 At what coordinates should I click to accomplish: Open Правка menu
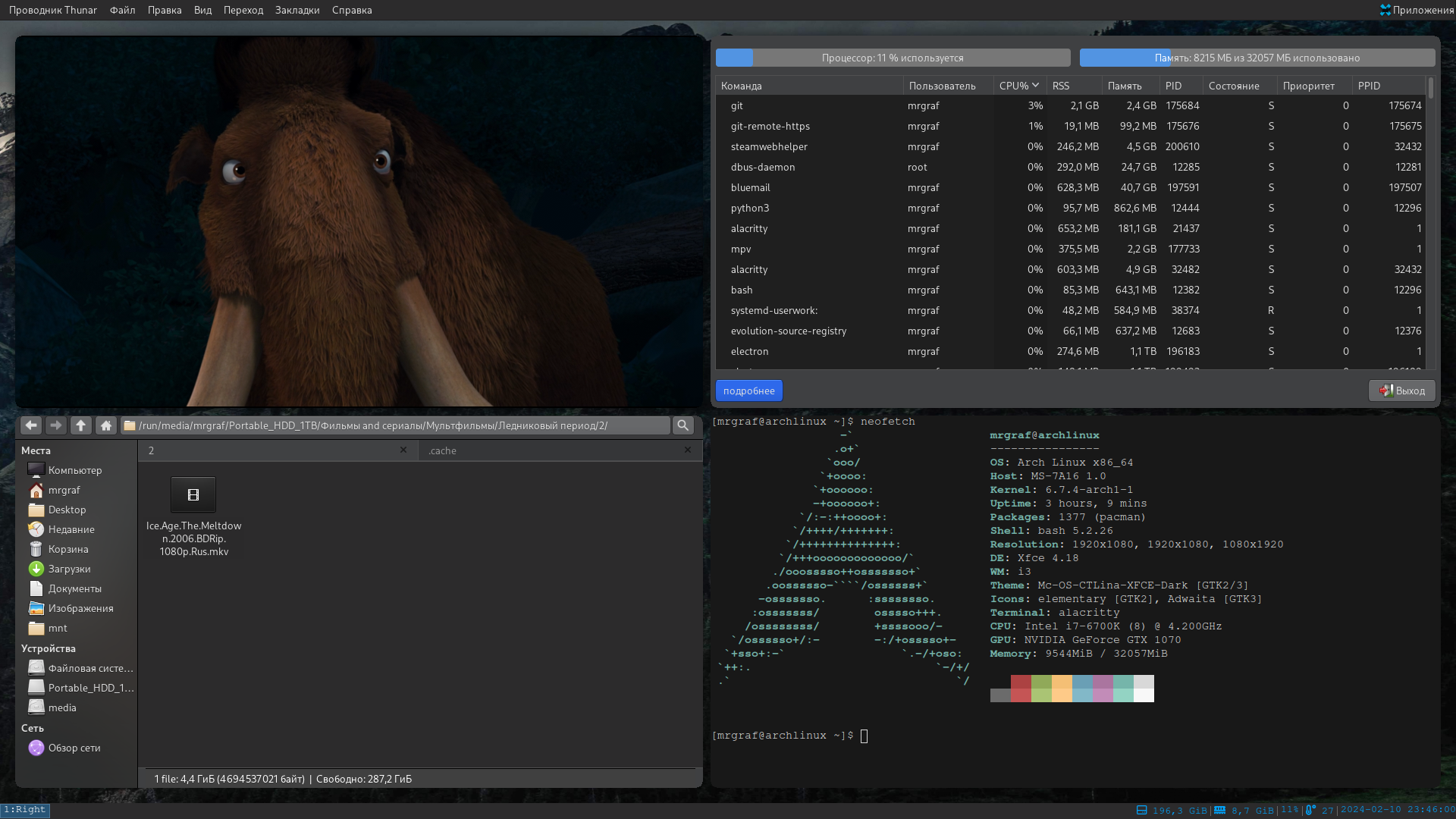click(165, 10)
